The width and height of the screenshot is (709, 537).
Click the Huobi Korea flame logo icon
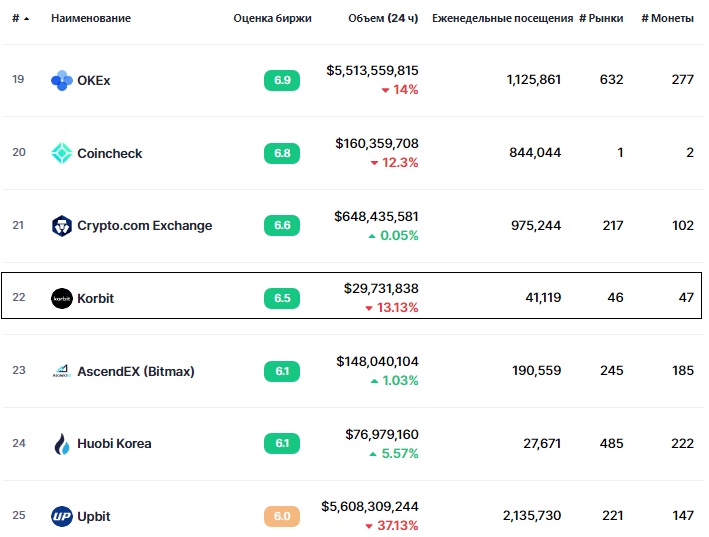[x=61, y=443]
